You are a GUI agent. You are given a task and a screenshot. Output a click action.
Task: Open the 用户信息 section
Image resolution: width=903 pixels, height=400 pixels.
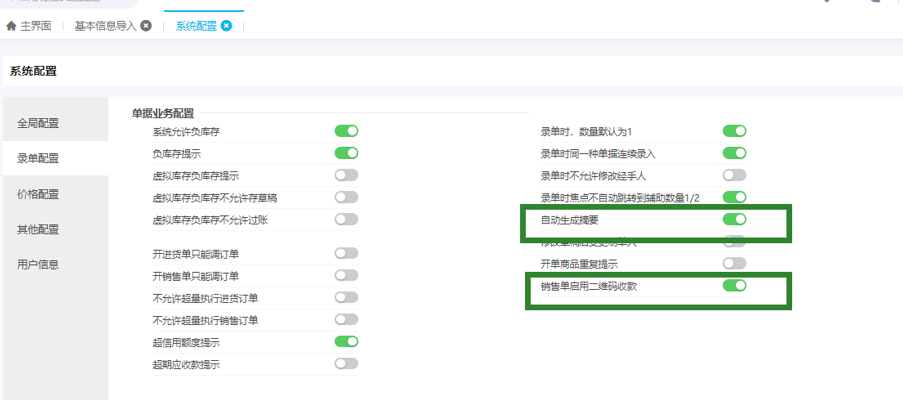(38, 265)
